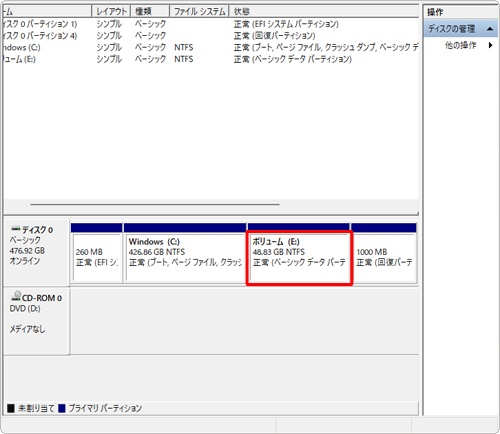Select the ボリューム (E:) partition block
The height and width of the screenshot is (434, 500).
(299, 258)
